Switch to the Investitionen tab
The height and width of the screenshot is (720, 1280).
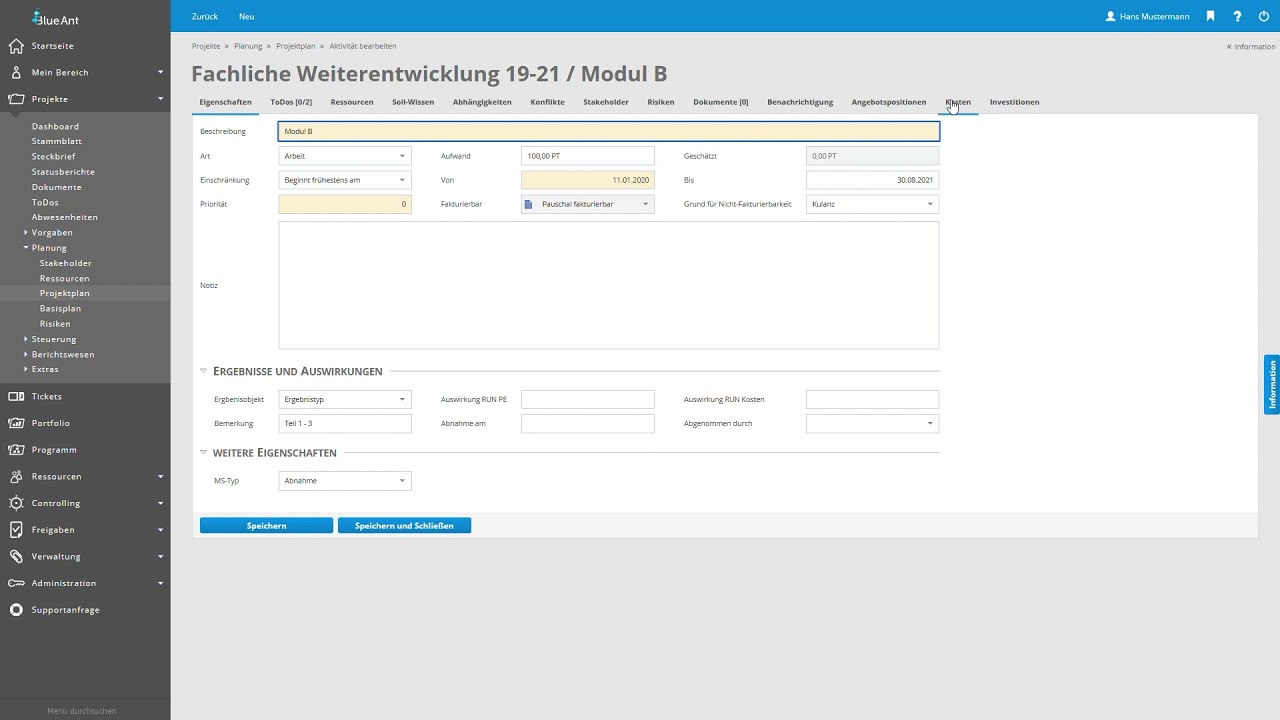[1014, 102]
